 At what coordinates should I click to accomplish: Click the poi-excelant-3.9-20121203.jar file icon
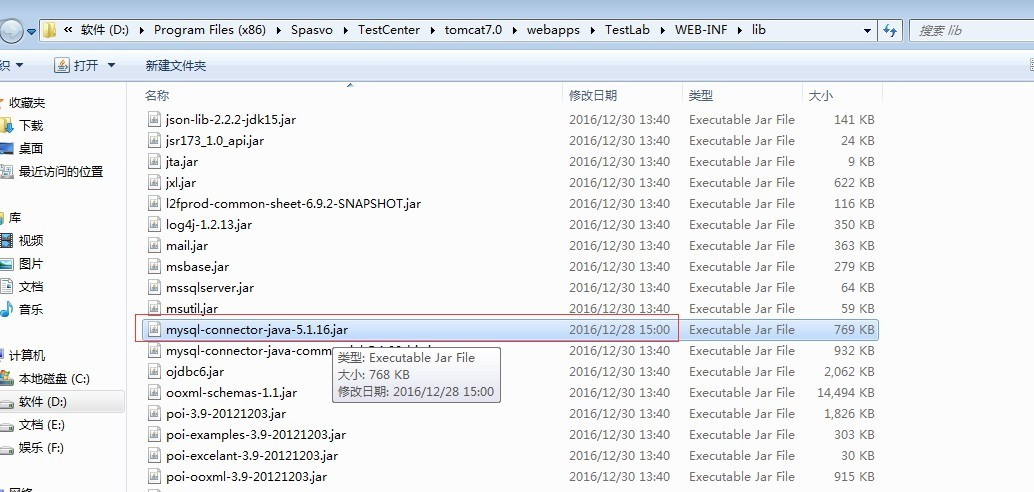coord(154,456)
